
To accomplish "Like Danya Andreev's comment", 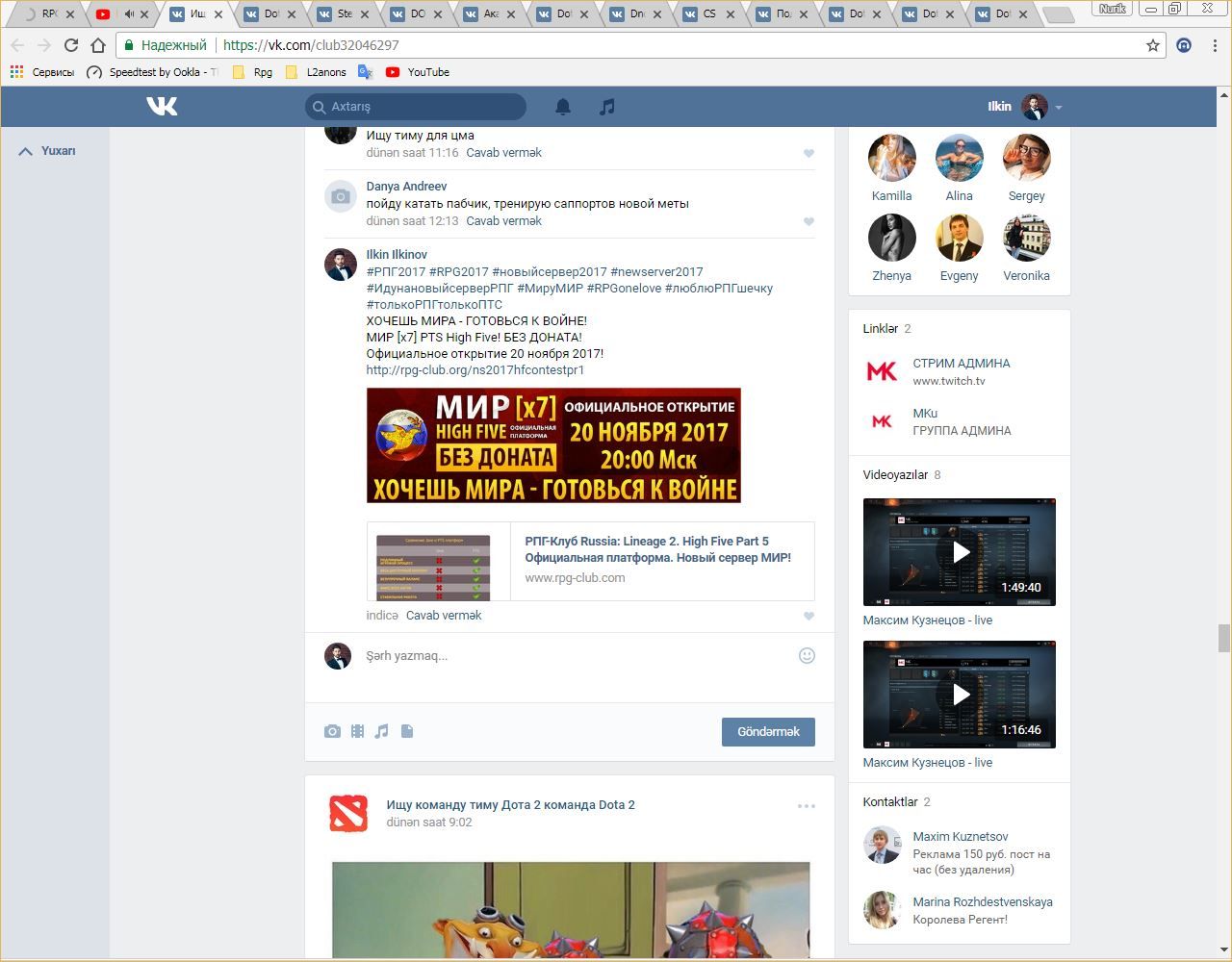I will 808,221.
